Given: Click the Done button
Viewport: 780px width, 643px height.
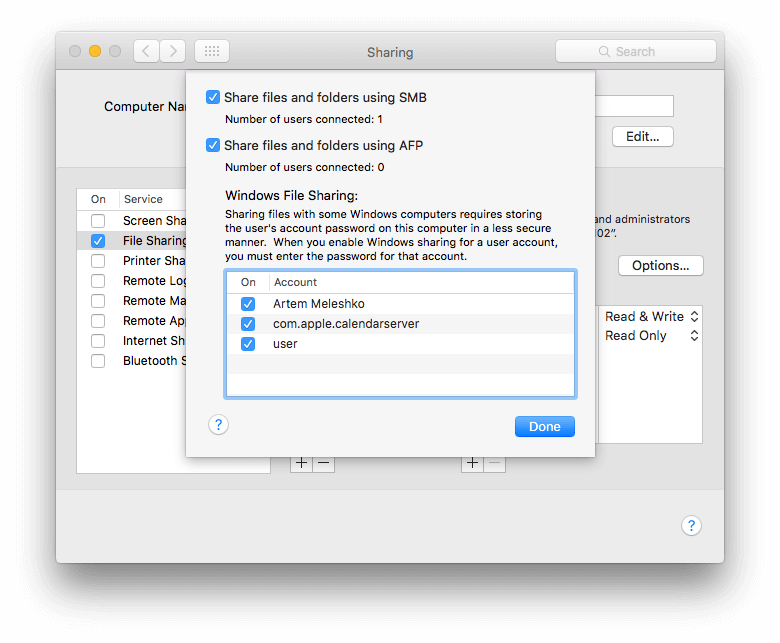Looking at the screenshot, I should coord(545,427).
